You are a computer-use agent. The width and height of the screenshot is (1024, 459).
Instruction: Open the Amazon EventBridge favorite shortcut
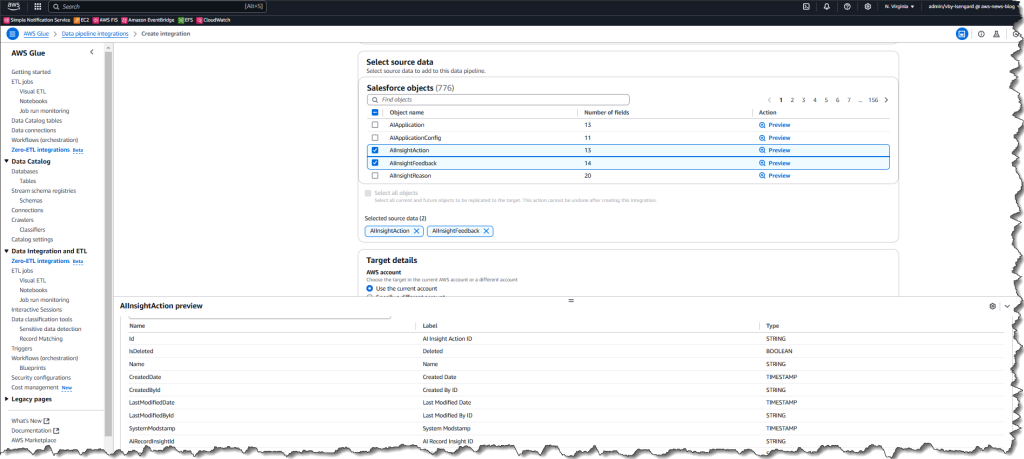148,20
